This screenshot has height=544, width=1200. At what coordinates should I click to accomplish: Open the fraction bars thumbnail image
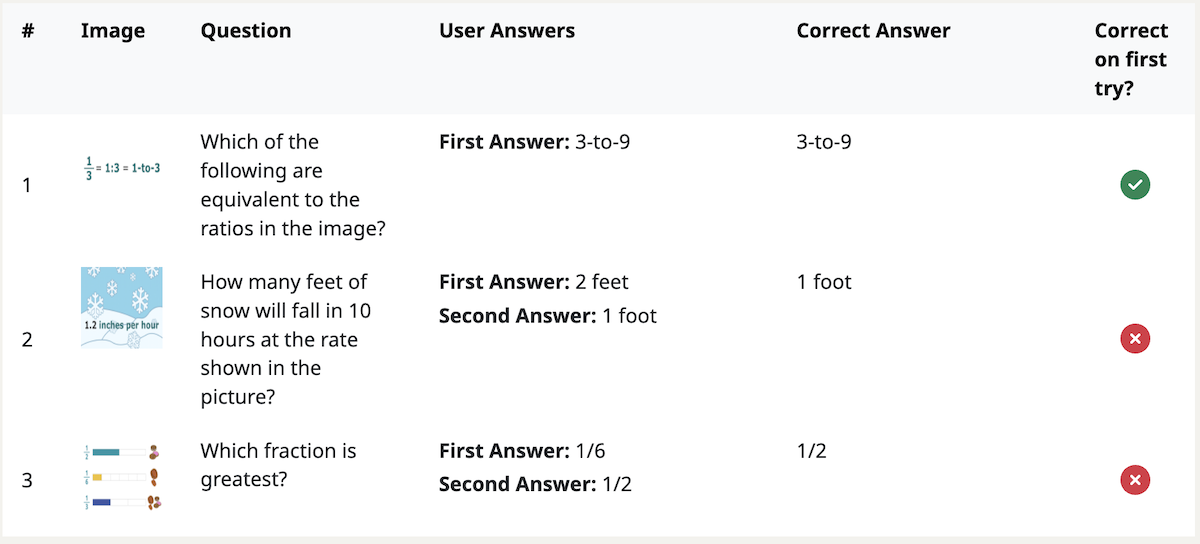pos(121,477)
